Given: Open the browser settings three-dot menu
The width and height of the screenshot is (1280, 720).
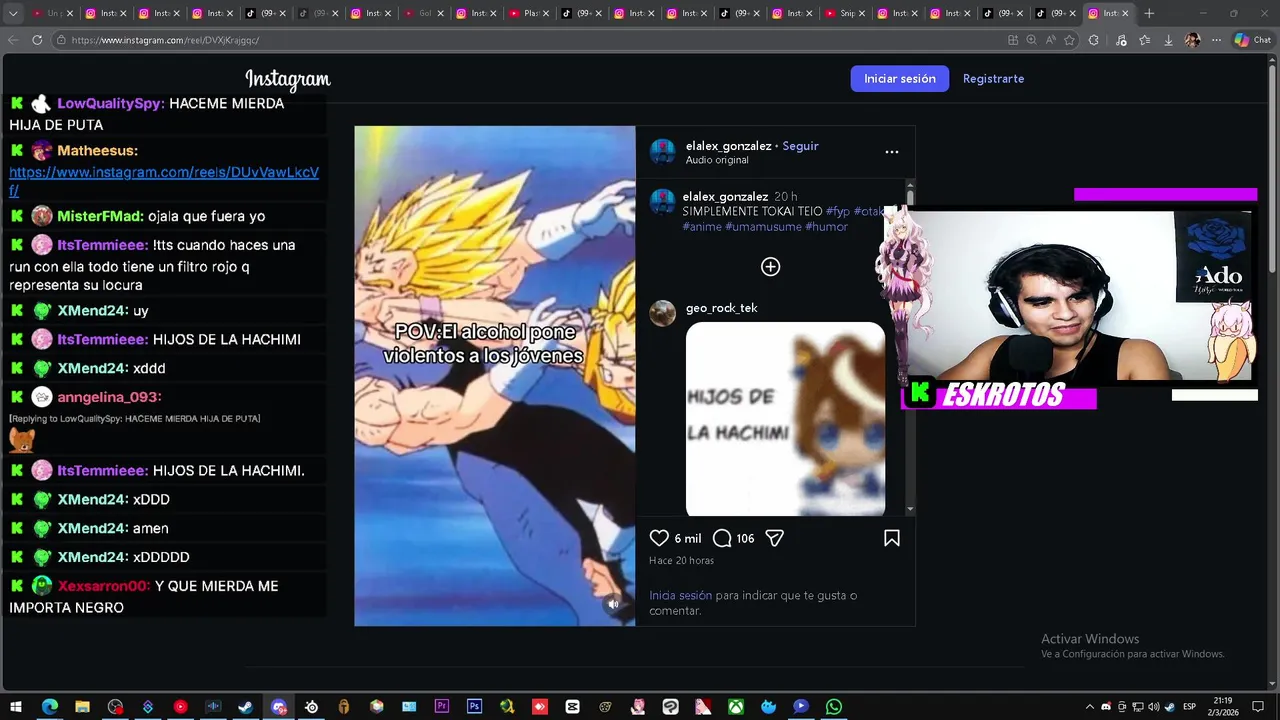Looking at the screenshot, I should pos(1216,40).
